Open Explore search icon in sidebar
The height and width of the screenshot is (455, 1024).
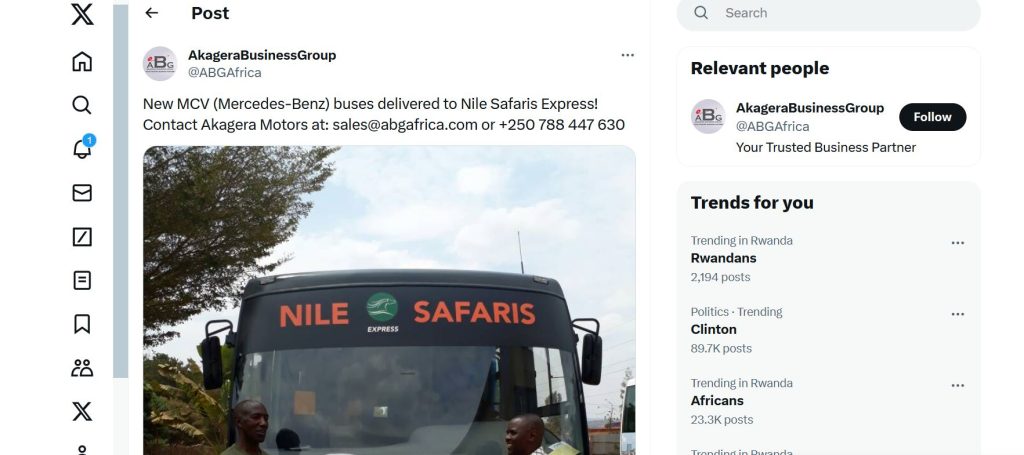coord(82,105)
